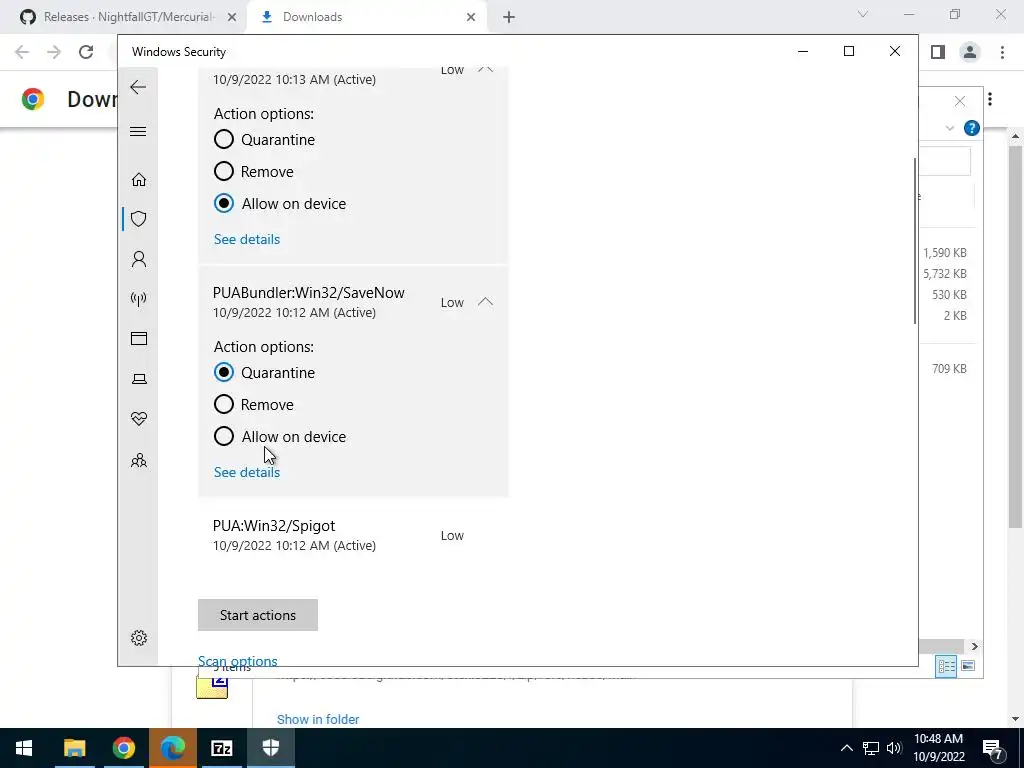
Task: Select Quarantine for first threat
Action: (224, 139)
